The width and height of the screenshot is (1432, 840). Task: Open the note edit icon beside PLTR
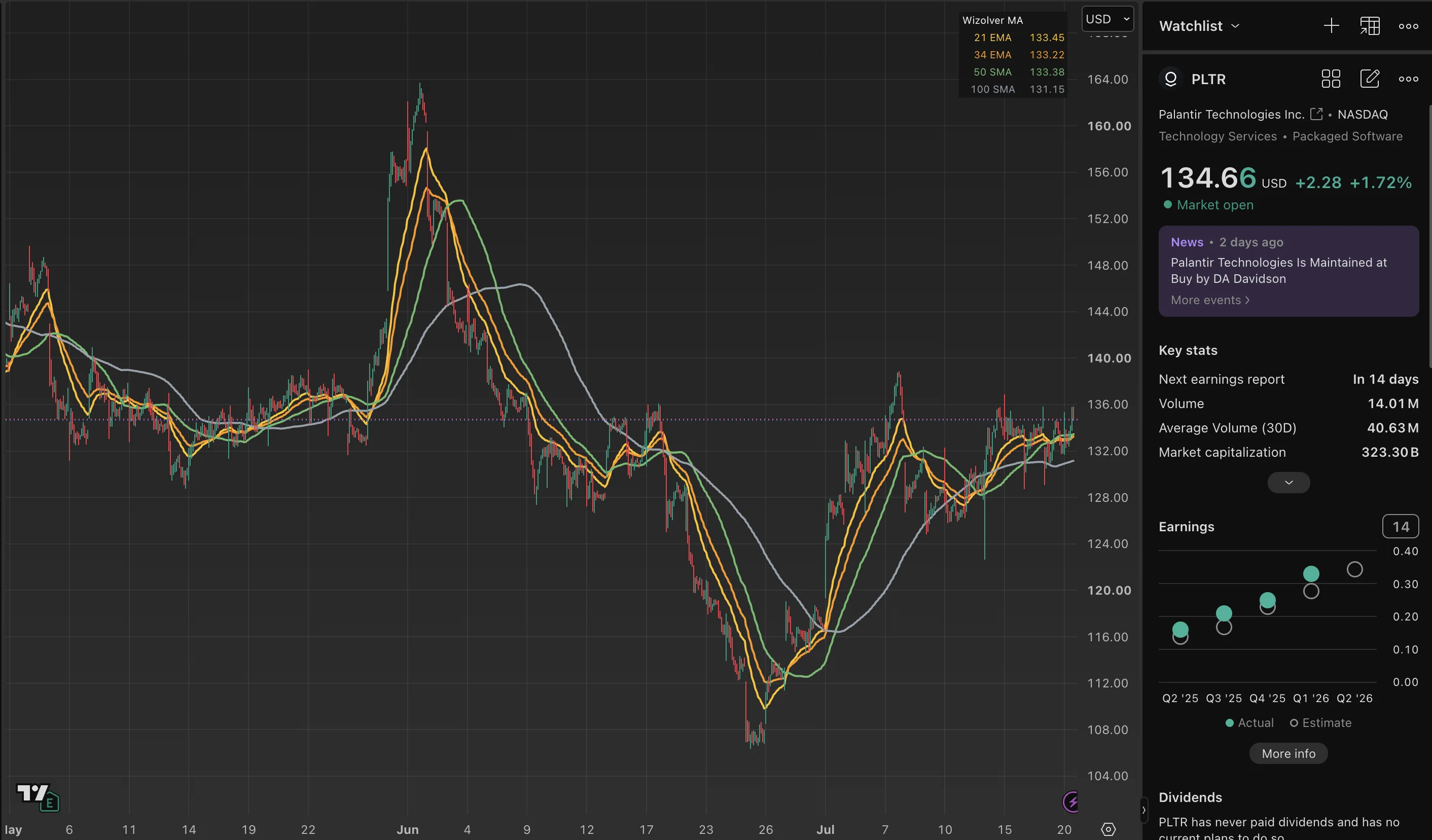click(1370, 79)
